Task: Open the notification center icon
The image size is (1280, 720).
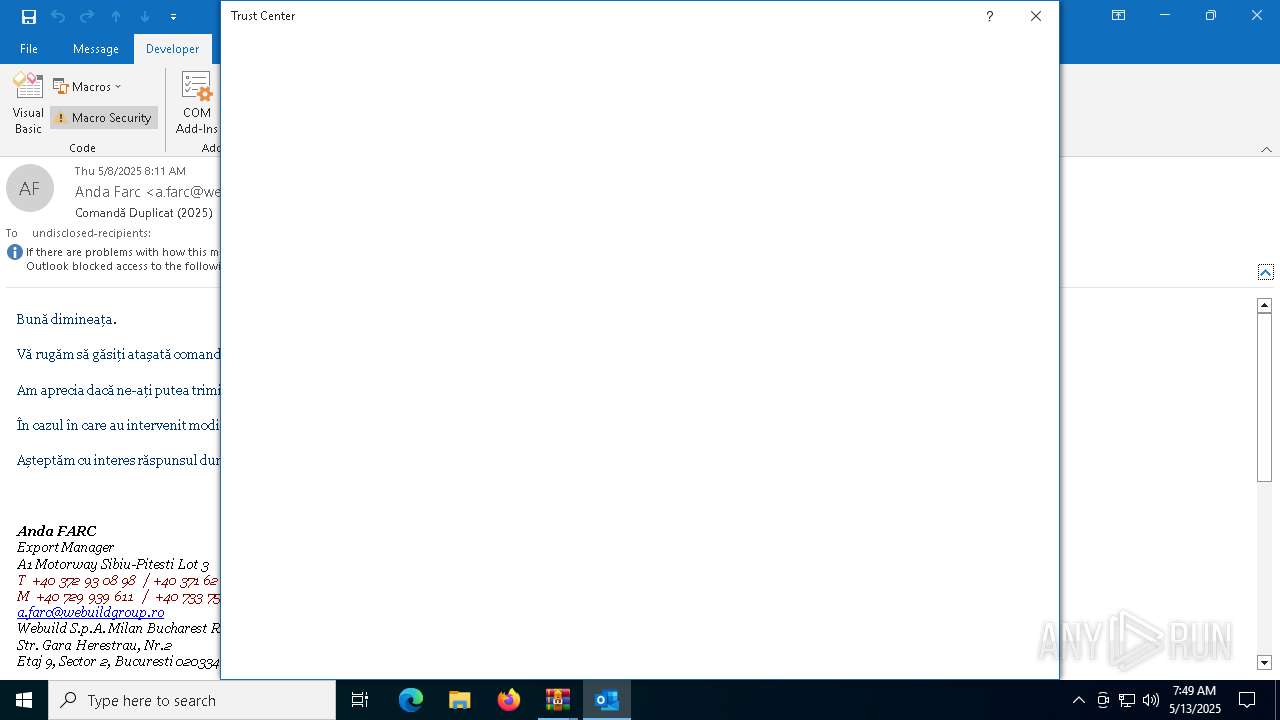Action: click(x=1247, y=700)
